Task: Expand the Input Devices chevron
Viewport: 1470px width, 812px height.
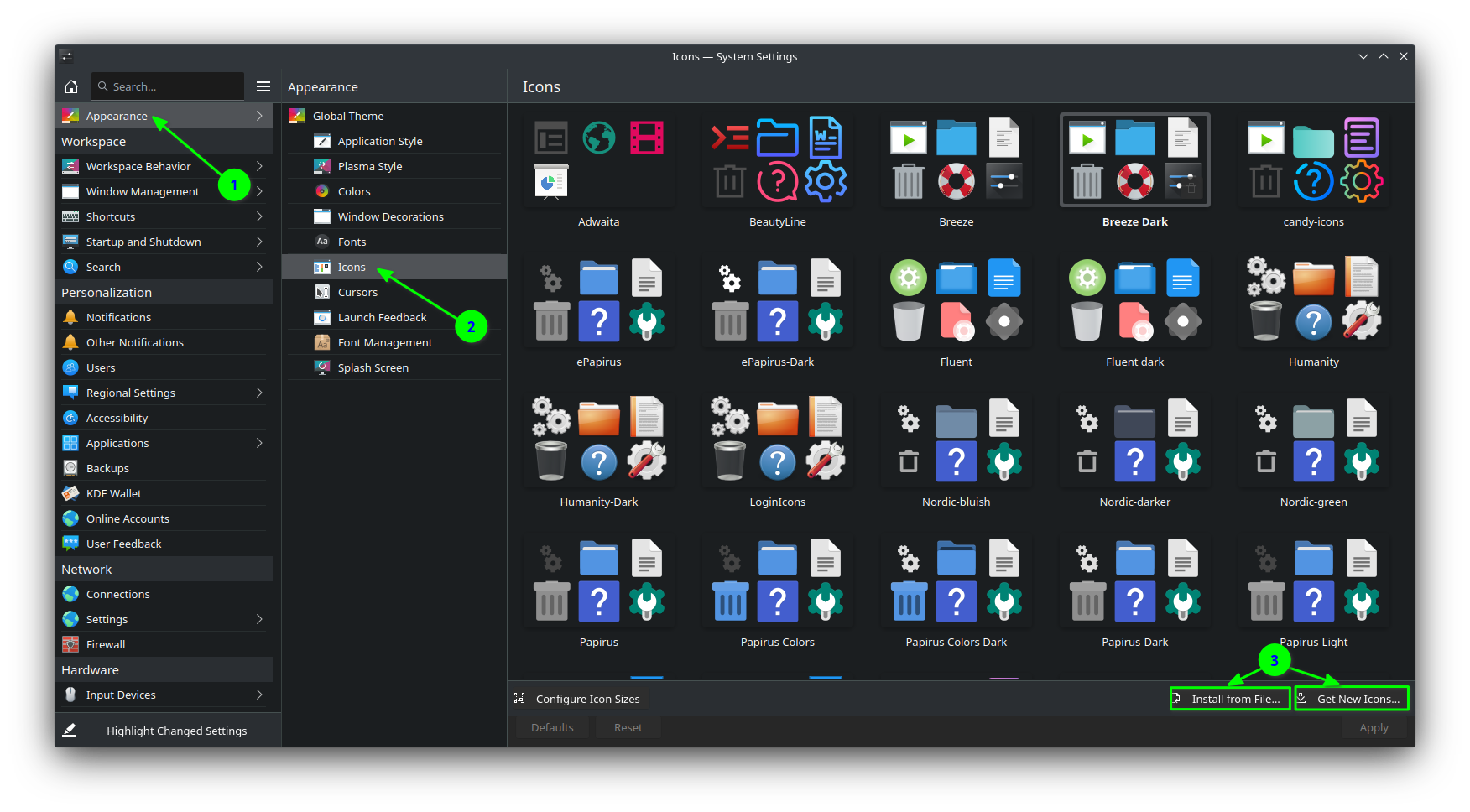Action: [259, 695]
